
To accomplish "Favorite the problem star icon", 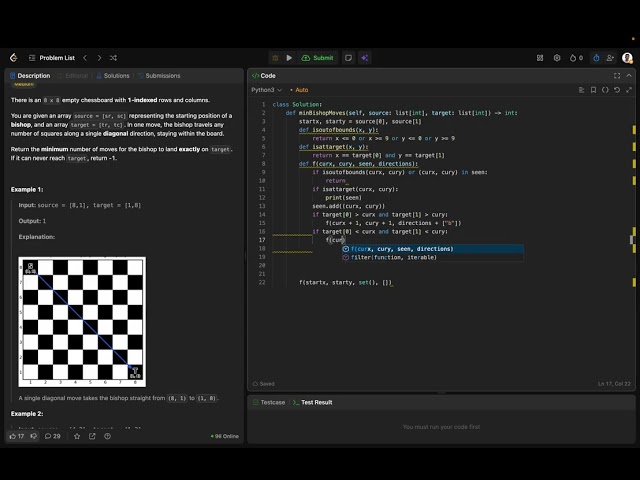I will pyautogui.click(x=77, y=436).
